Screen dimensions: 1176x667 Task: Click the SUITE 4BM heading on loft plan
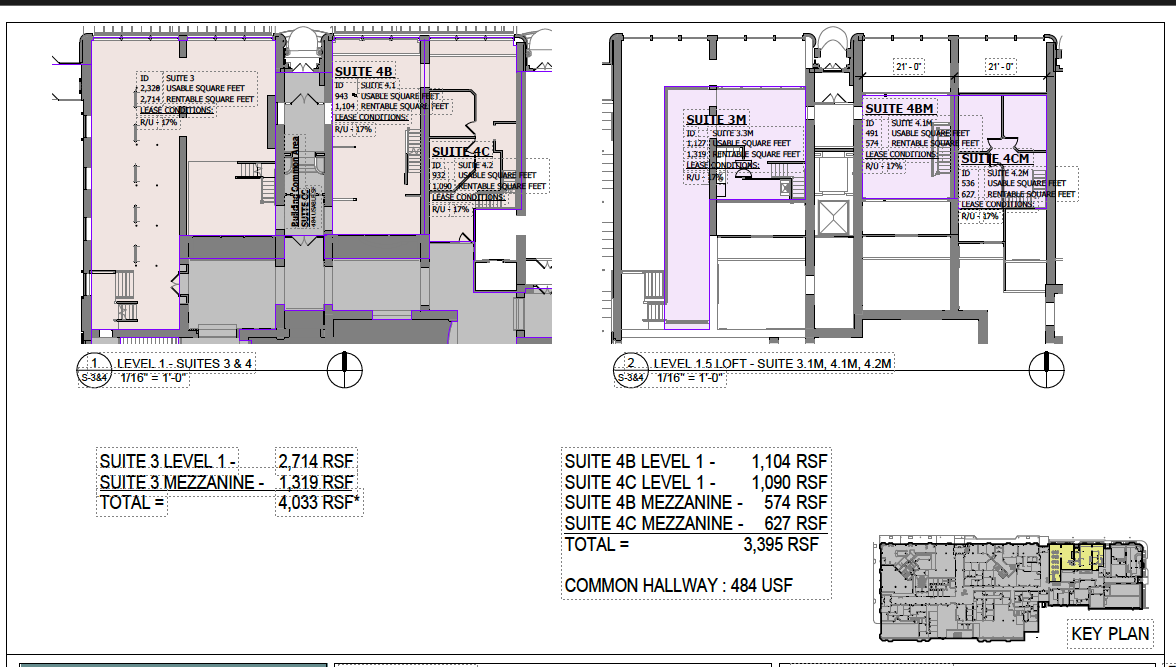[899, 109]
